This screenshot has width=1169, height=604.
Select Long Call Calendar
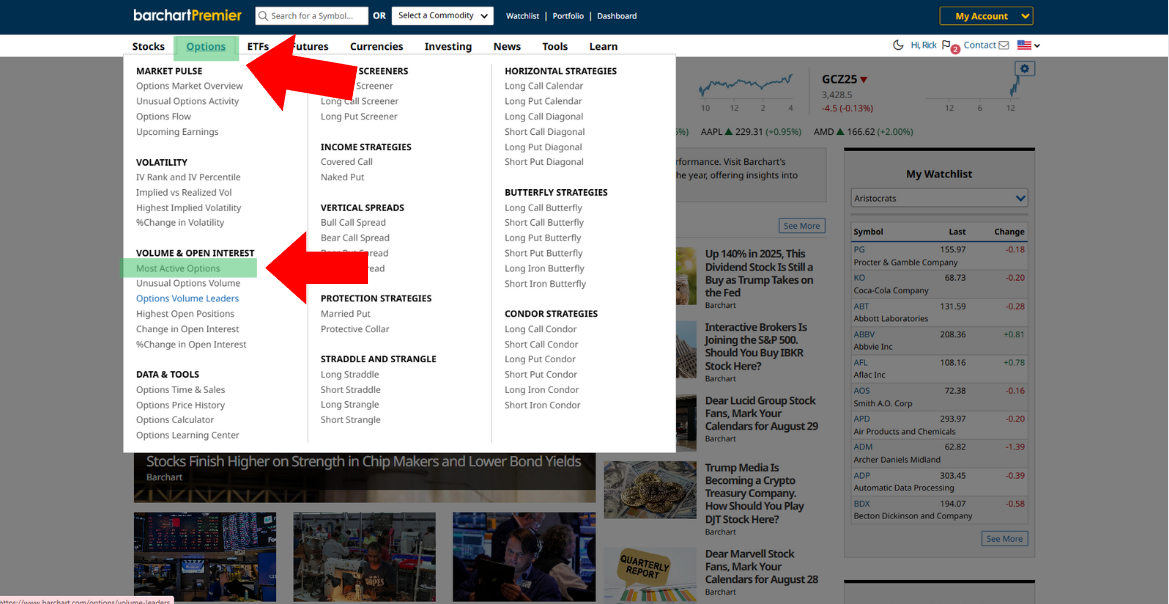coord(543,86)
